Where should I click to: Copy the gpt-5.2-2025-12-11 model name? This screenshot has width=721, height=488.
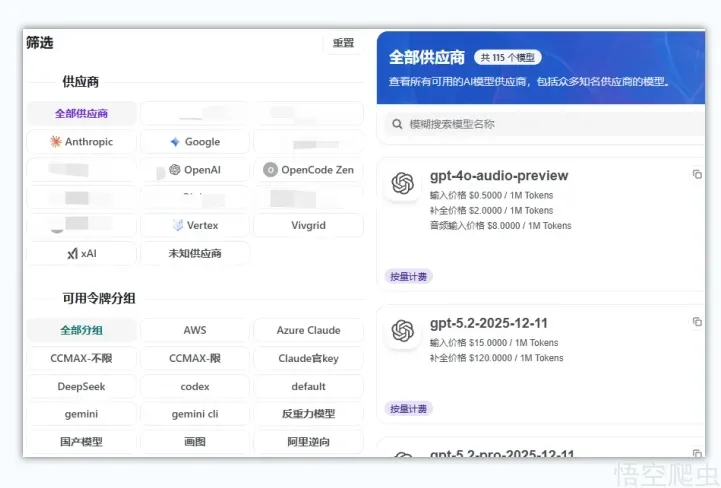pos(697,322)
